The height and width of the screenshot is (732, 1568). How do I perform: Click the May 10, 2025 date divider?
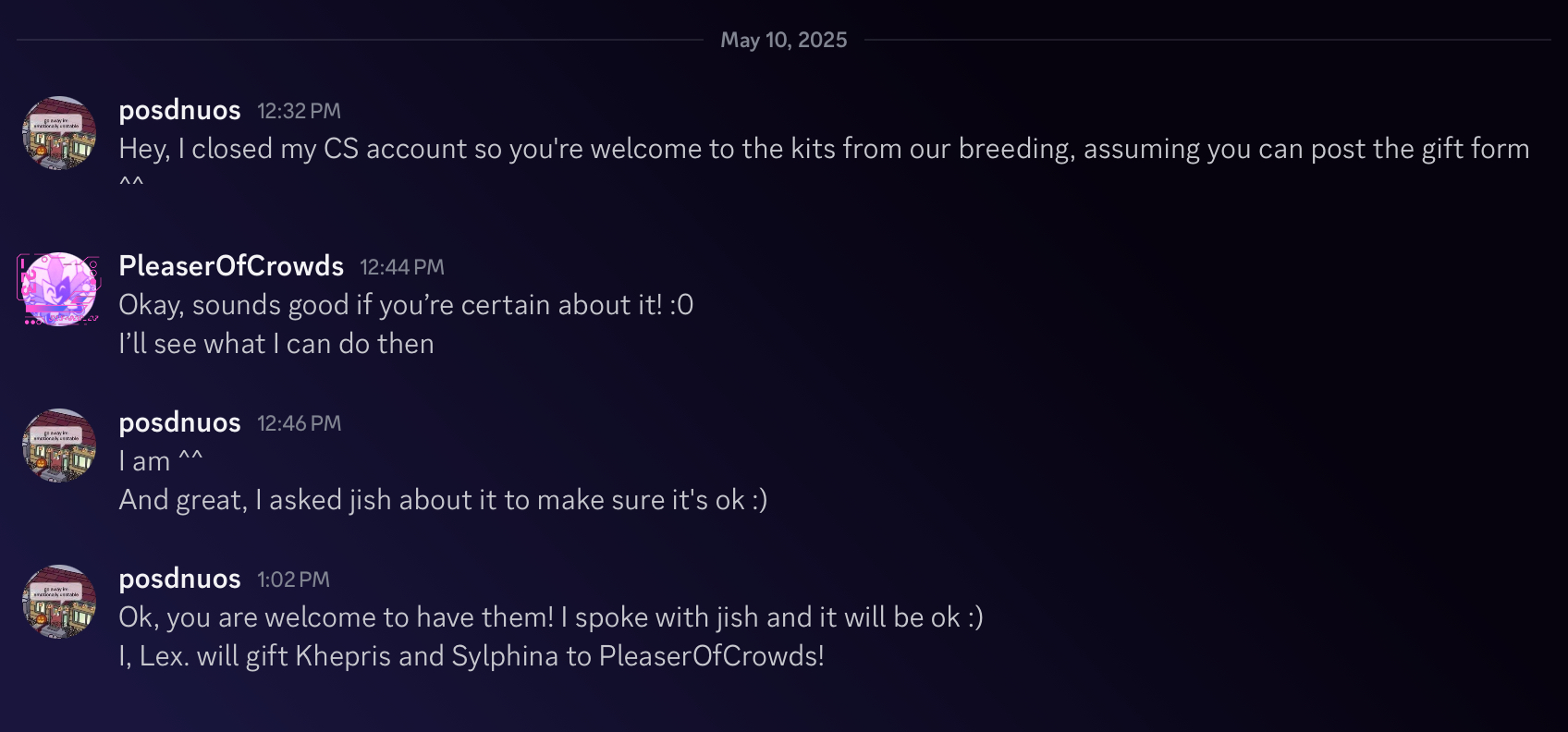point(783,40)
